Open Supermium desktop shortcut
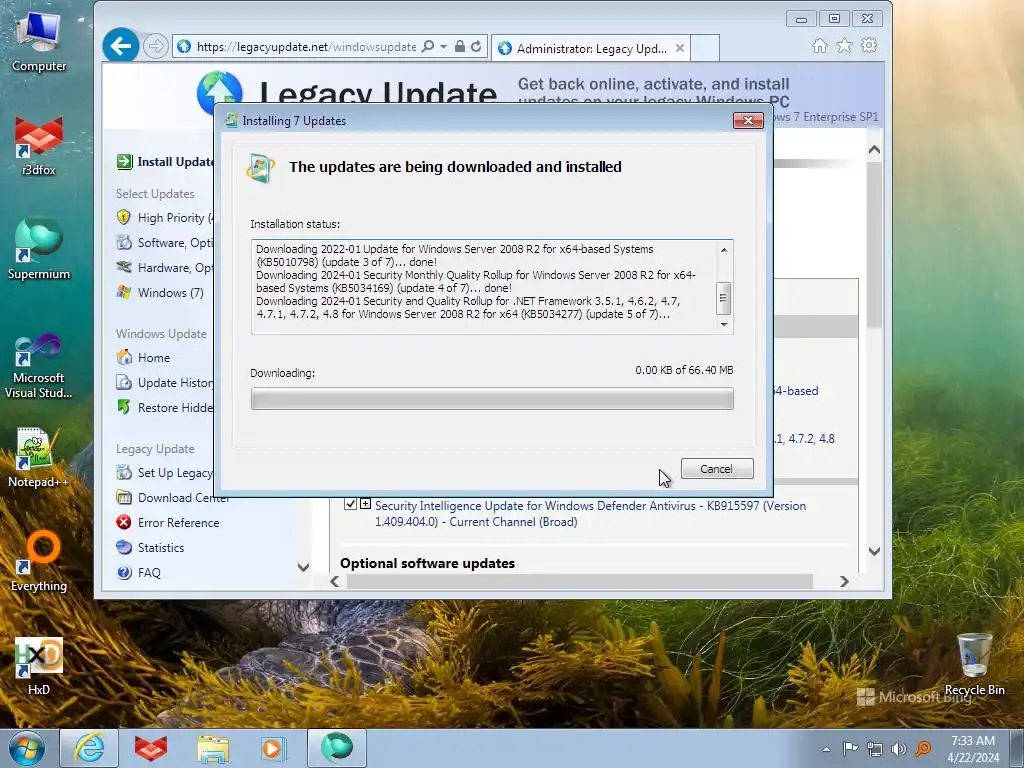 39,249
